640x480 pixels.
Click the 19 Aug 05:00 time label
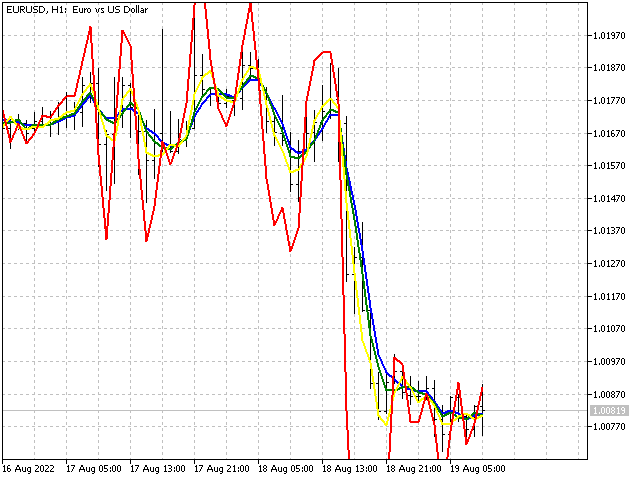coord(478,469)
